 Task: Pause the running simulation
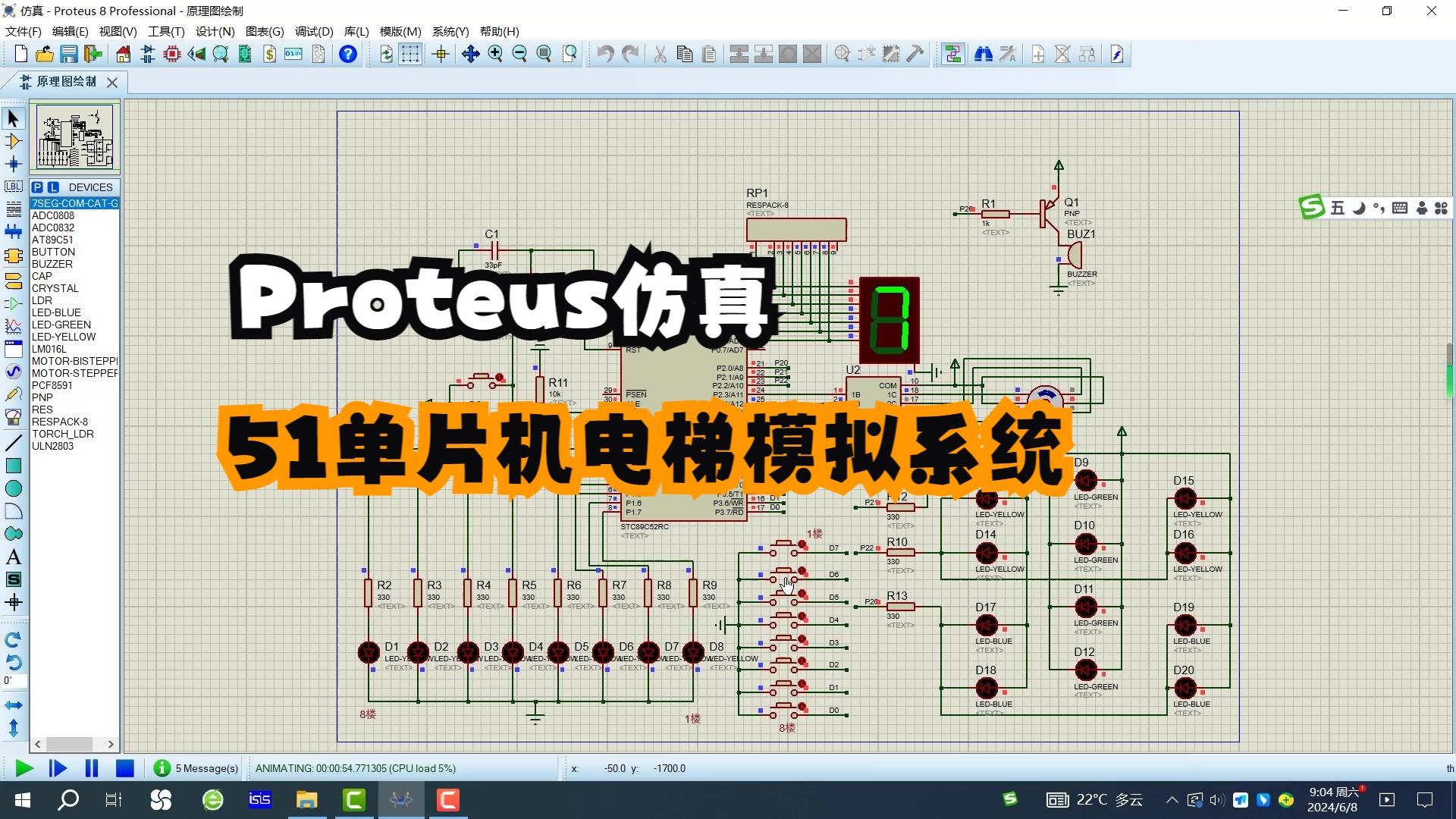(x=91, y=768)
